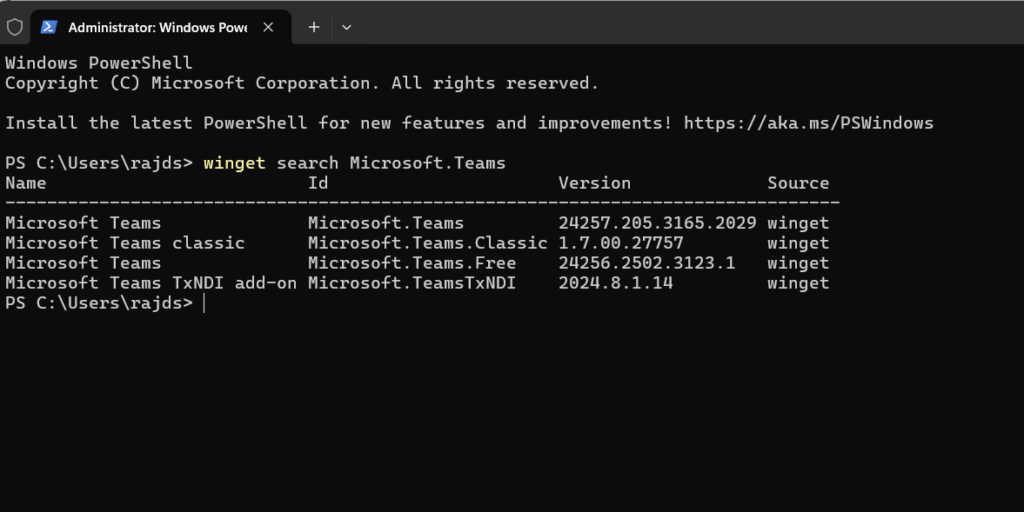Click version number 24257.205.3165.2029

[x=657, y=223]
